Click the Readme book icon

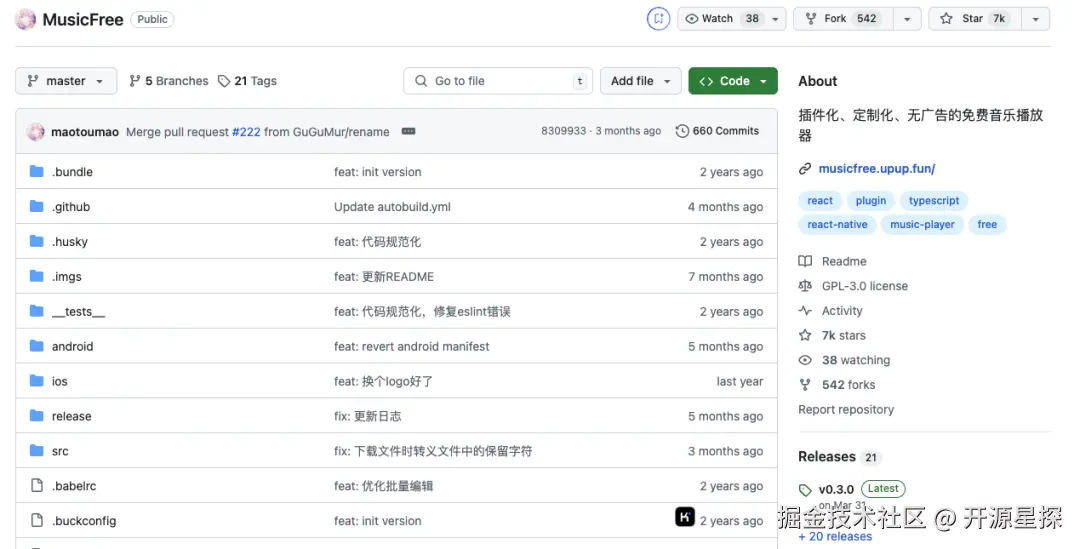(804, 261)
